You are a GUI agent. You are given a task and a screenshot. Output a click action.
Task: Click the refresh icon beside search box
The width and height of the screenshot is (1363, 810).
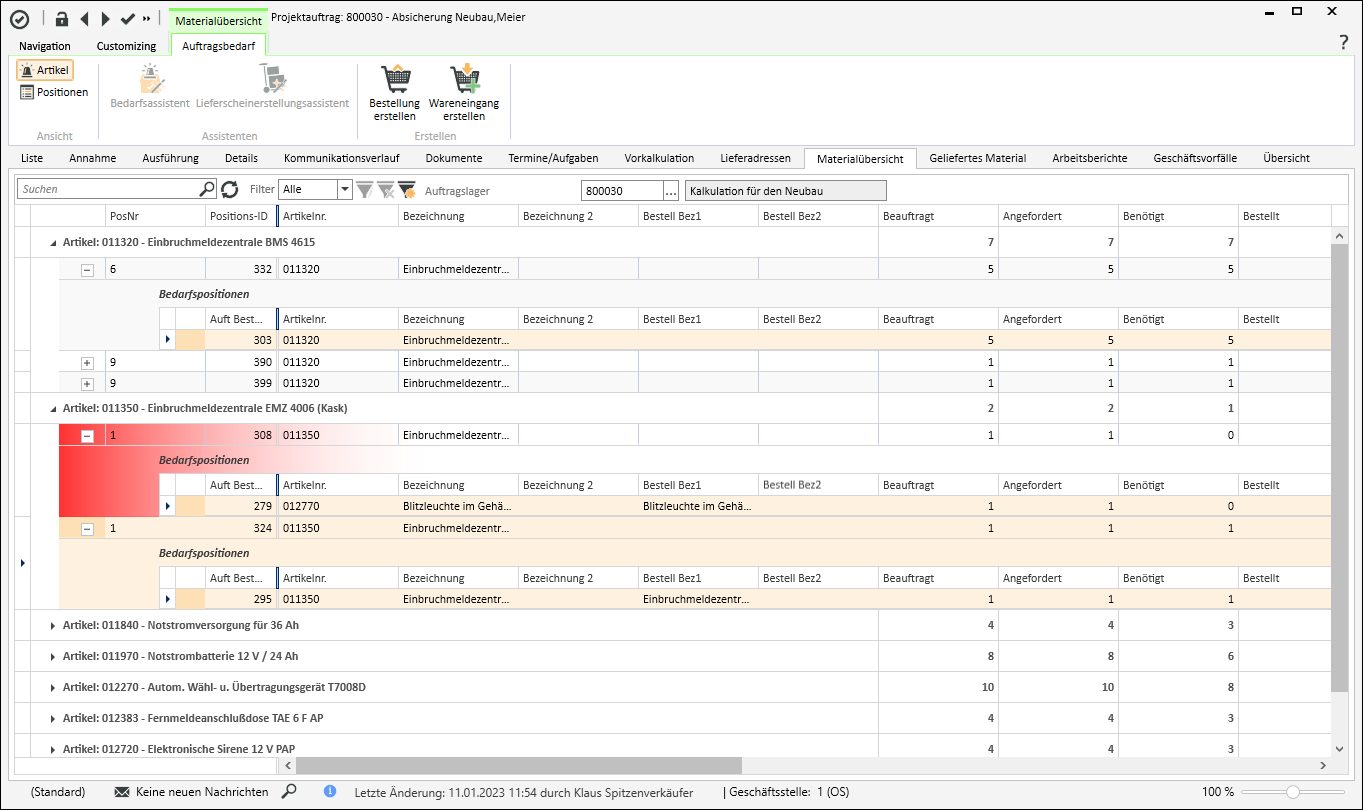click(230, 189)
